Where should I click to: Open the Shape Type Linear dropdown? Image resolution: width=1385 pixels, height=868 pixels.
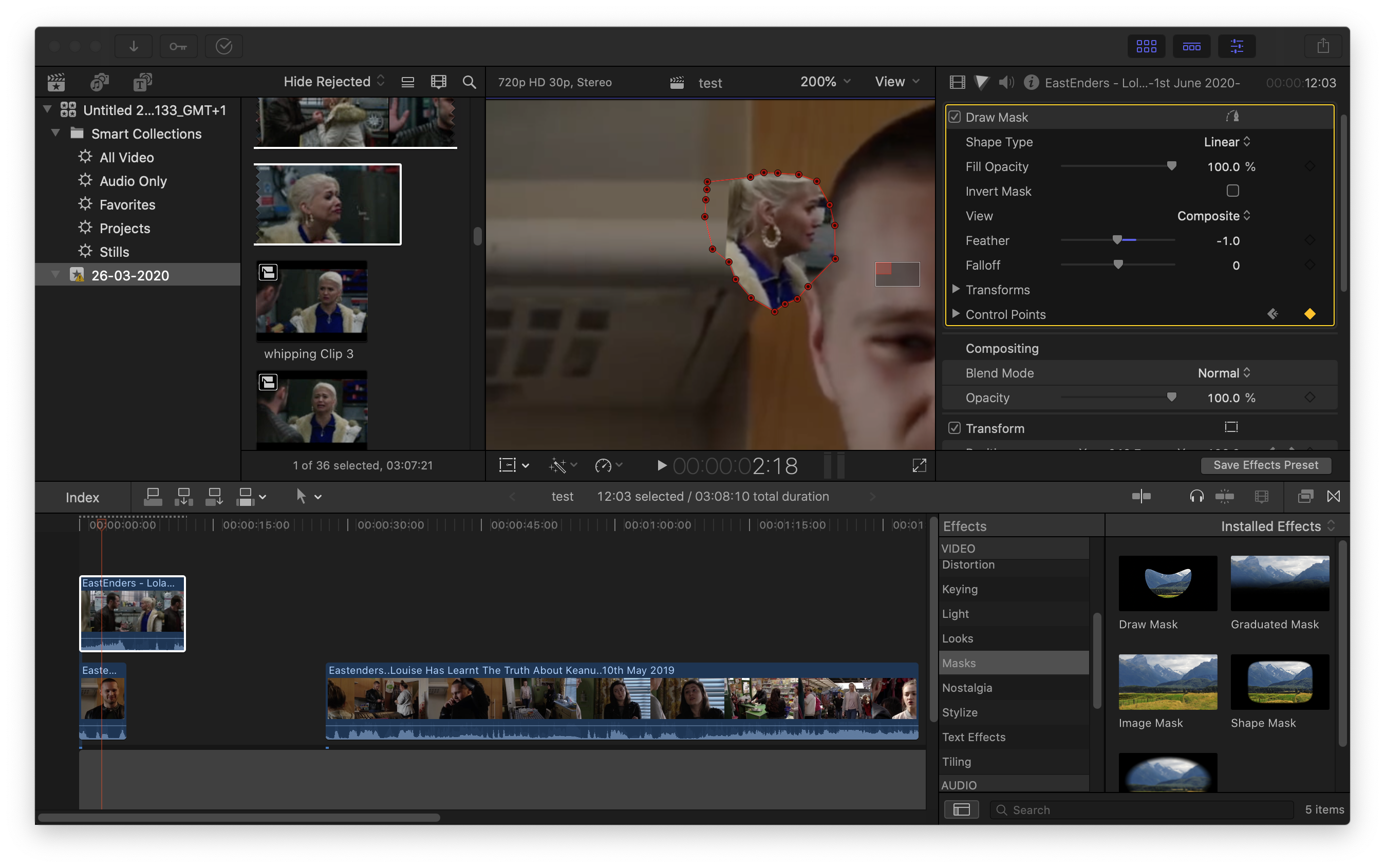(1227, 142)
